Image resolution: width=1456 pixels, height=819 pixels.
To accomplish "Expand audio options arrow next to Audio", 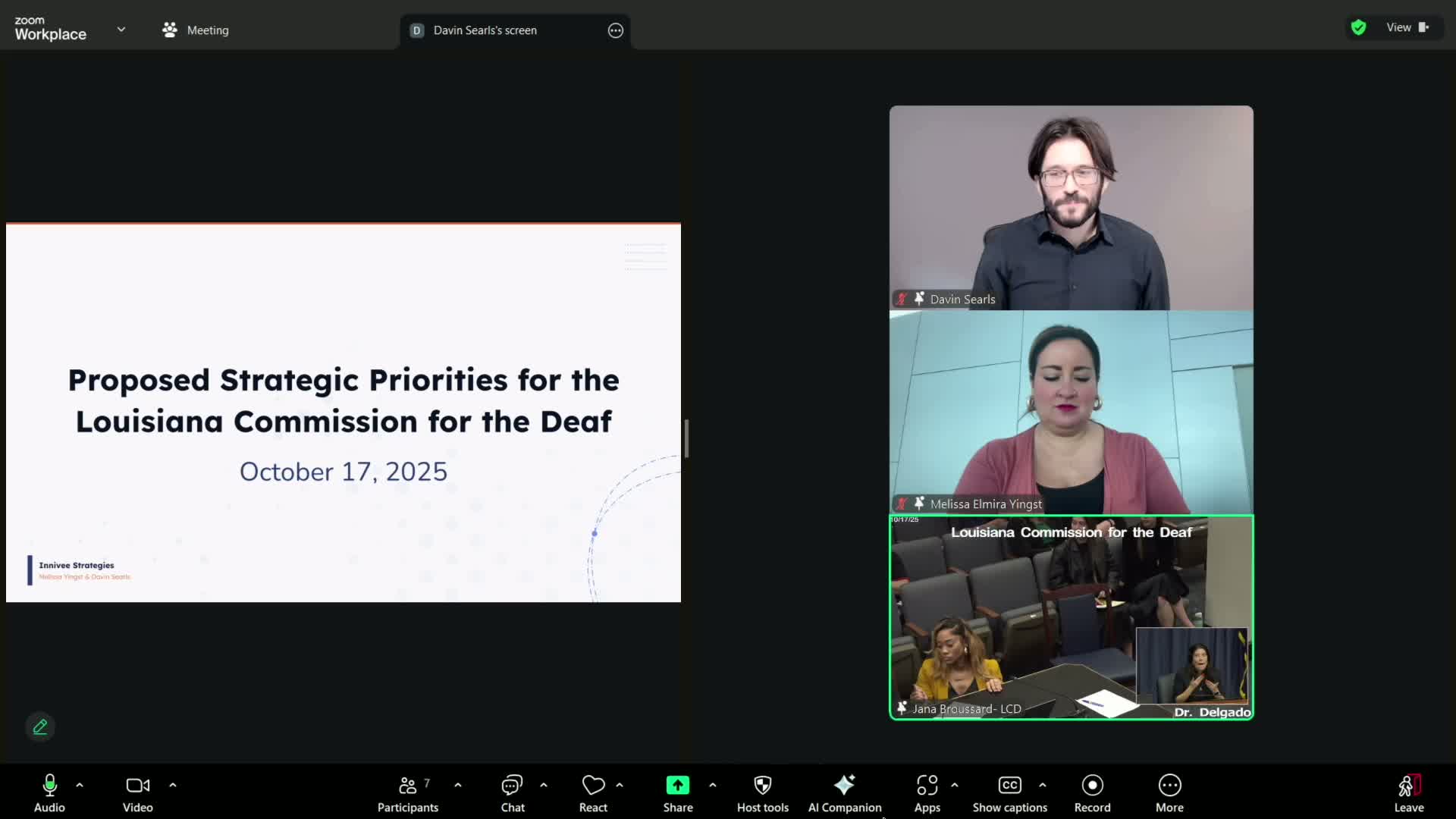I will (80, 785).
